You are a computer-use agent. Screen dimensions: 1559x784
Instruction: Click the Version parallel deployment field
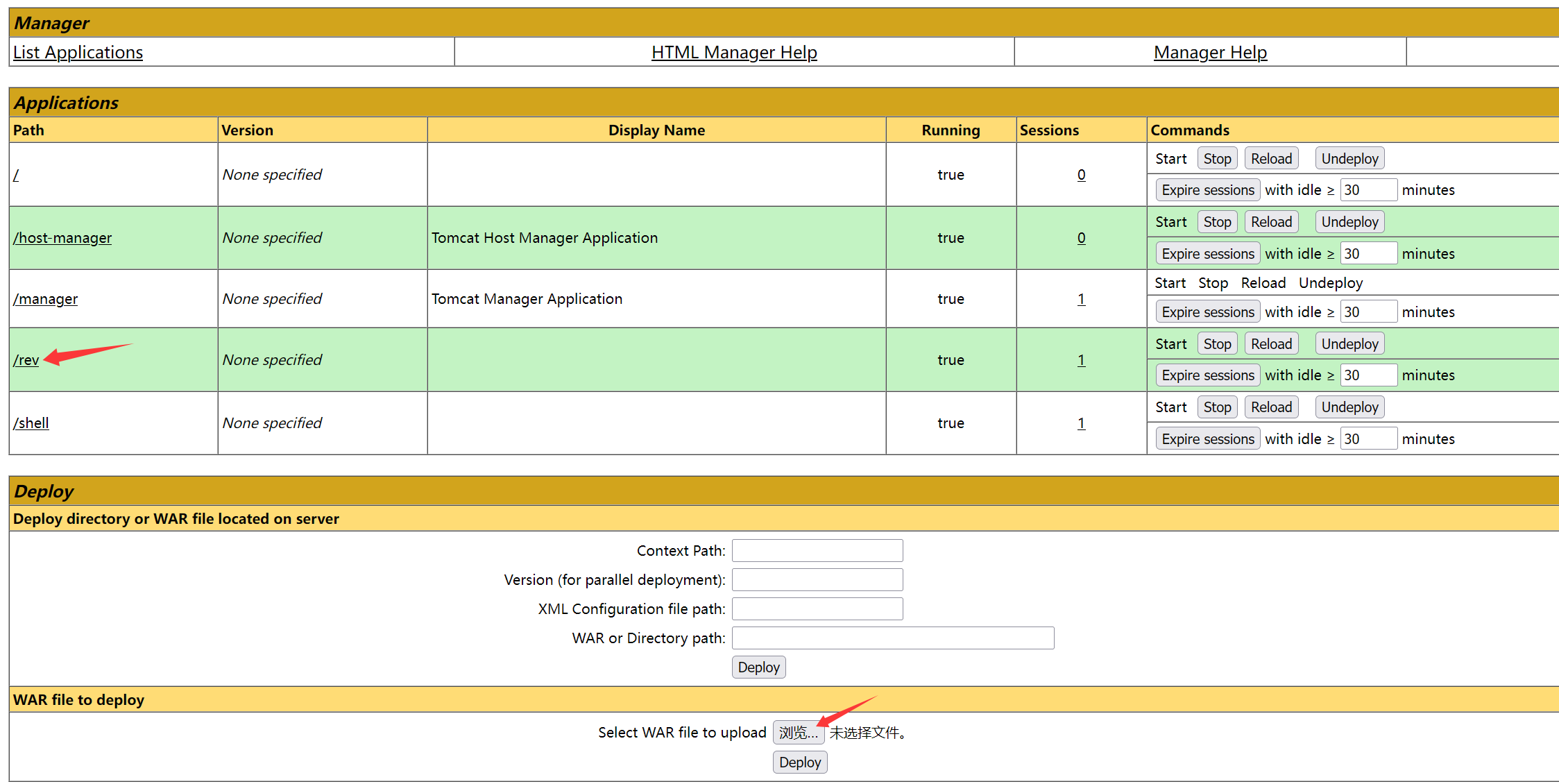[817, 580]
